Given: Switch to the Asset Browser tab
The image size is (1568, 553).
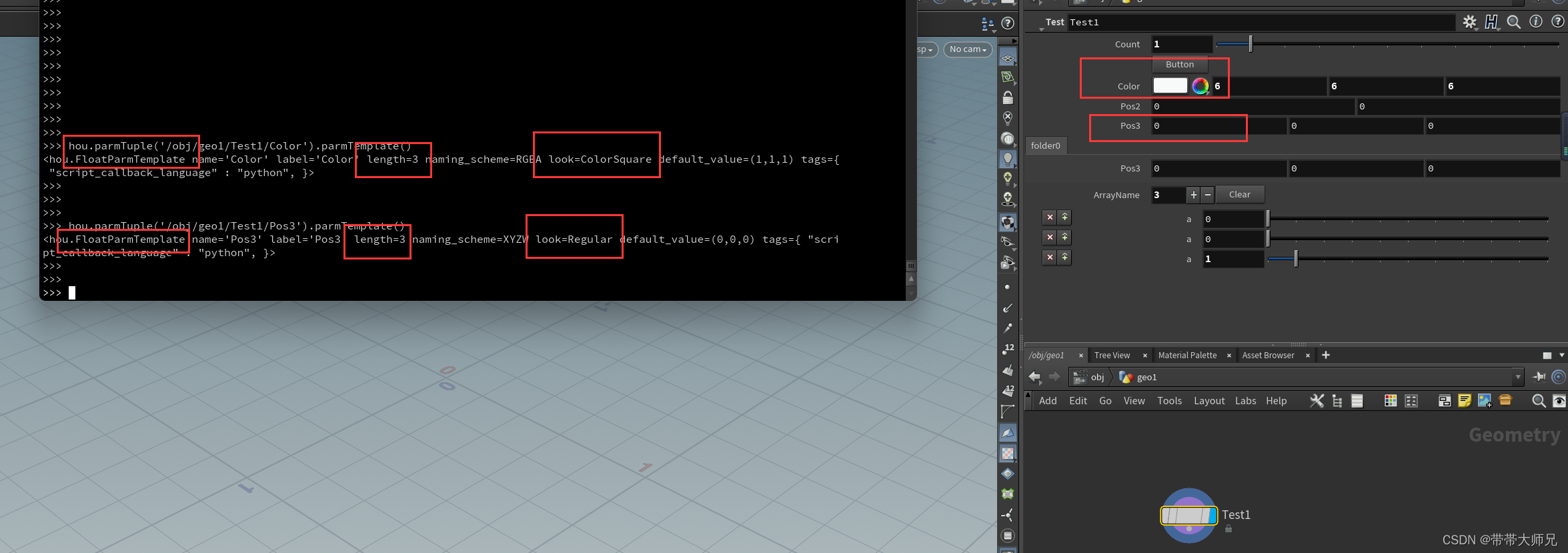Looking at the screenshot, I should click(x=1268, y=356).
